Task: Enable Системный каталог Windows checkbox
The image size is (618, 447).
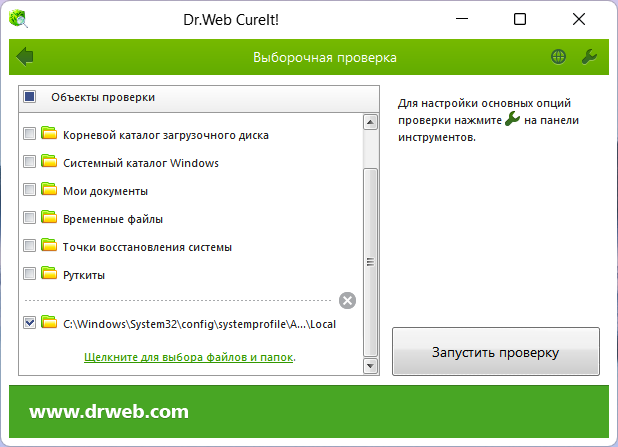Action: coord(30,162)
